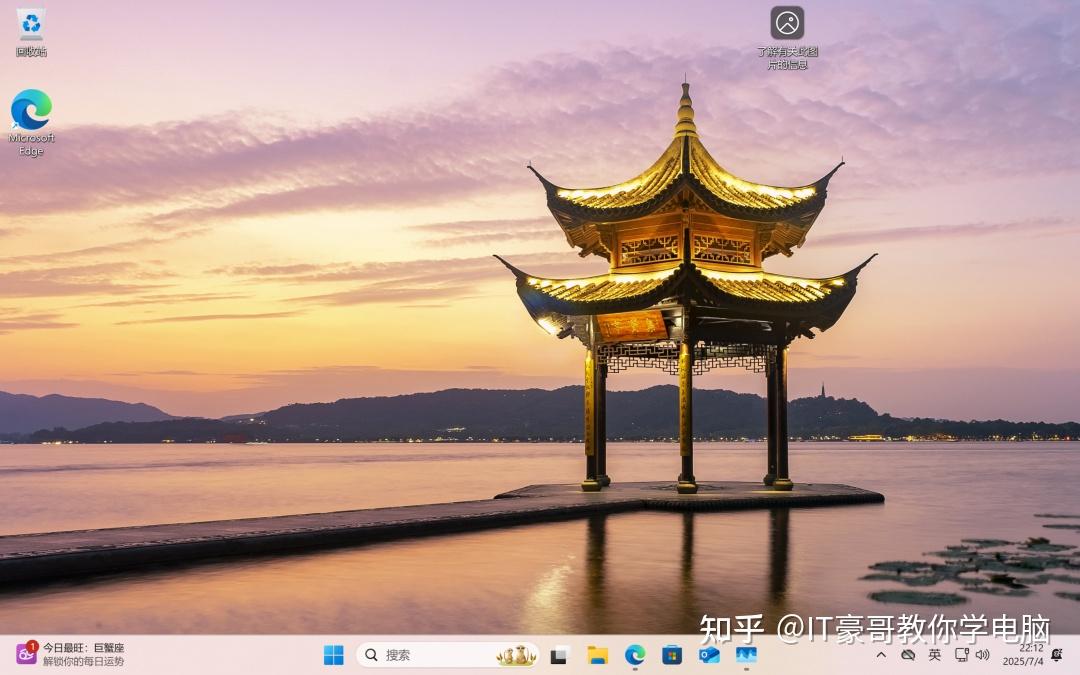Open Microsoft Edge on the taskbar
Viewport: 1080px width, 675px height.
coord(635,655)
